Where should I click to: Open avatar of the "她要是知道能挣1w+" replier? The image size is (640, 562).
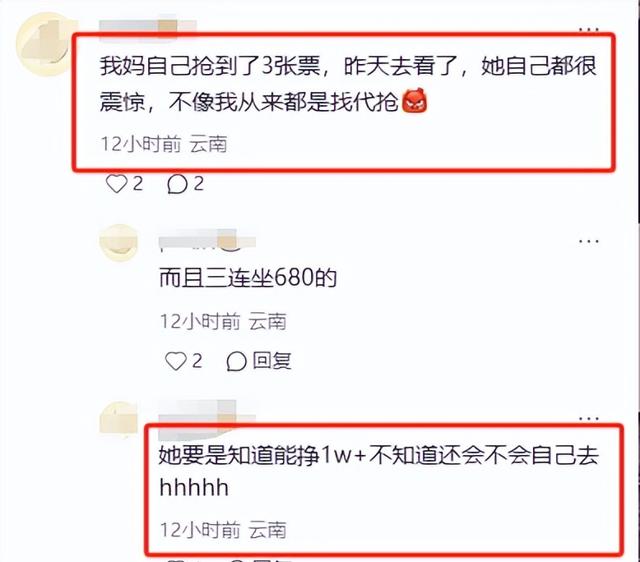tap(119, 420)
